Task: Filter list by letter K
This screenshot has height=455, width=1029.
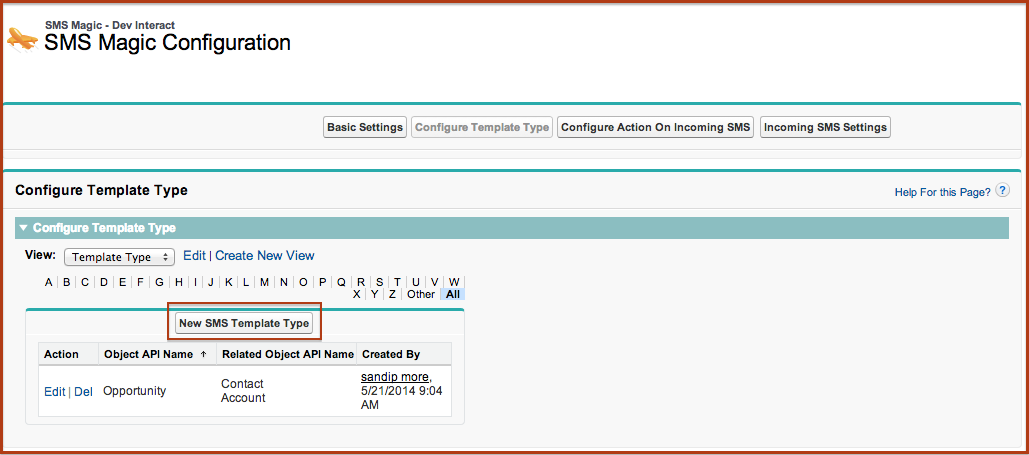Action: tap(228, 282)
